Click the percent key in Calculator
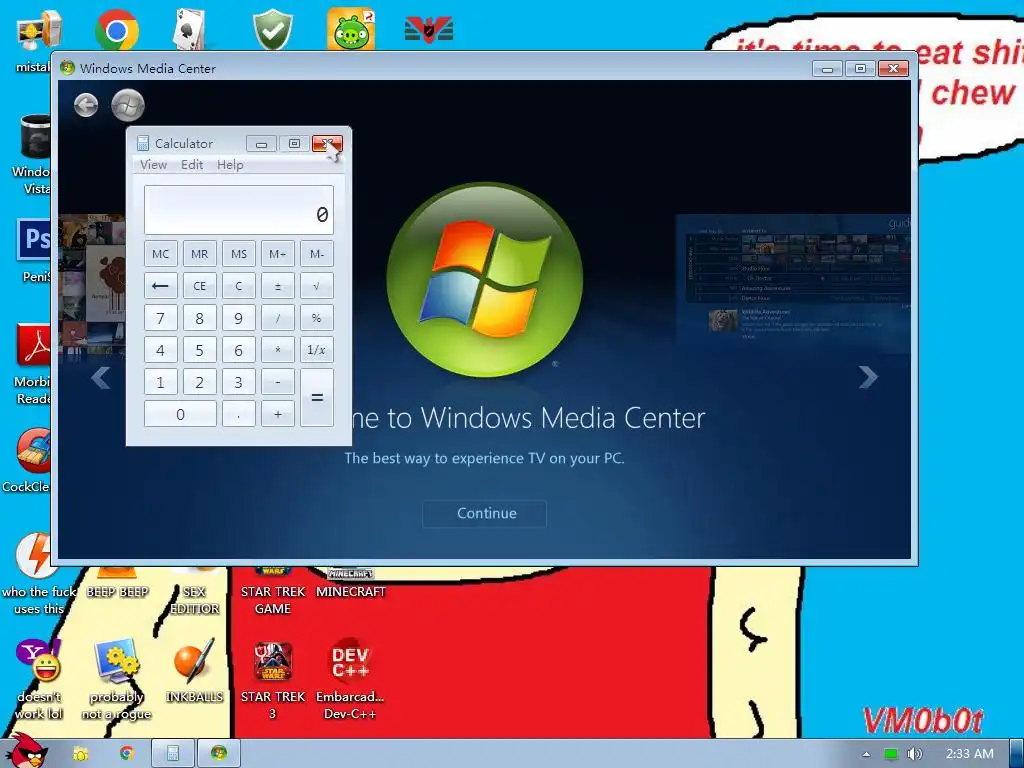The image size is (1024, 768). (317, 318)
